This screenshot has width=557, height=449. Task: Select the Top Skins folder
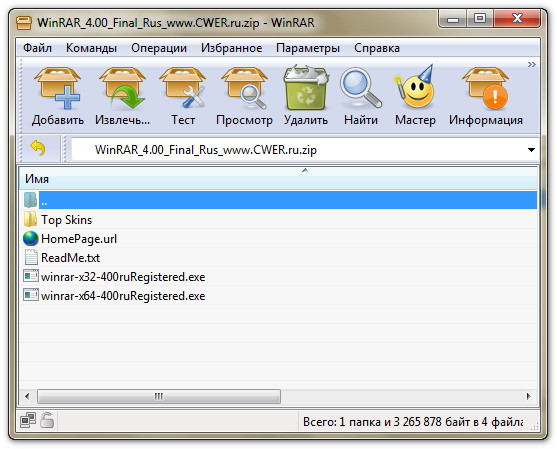coord(66,220)
